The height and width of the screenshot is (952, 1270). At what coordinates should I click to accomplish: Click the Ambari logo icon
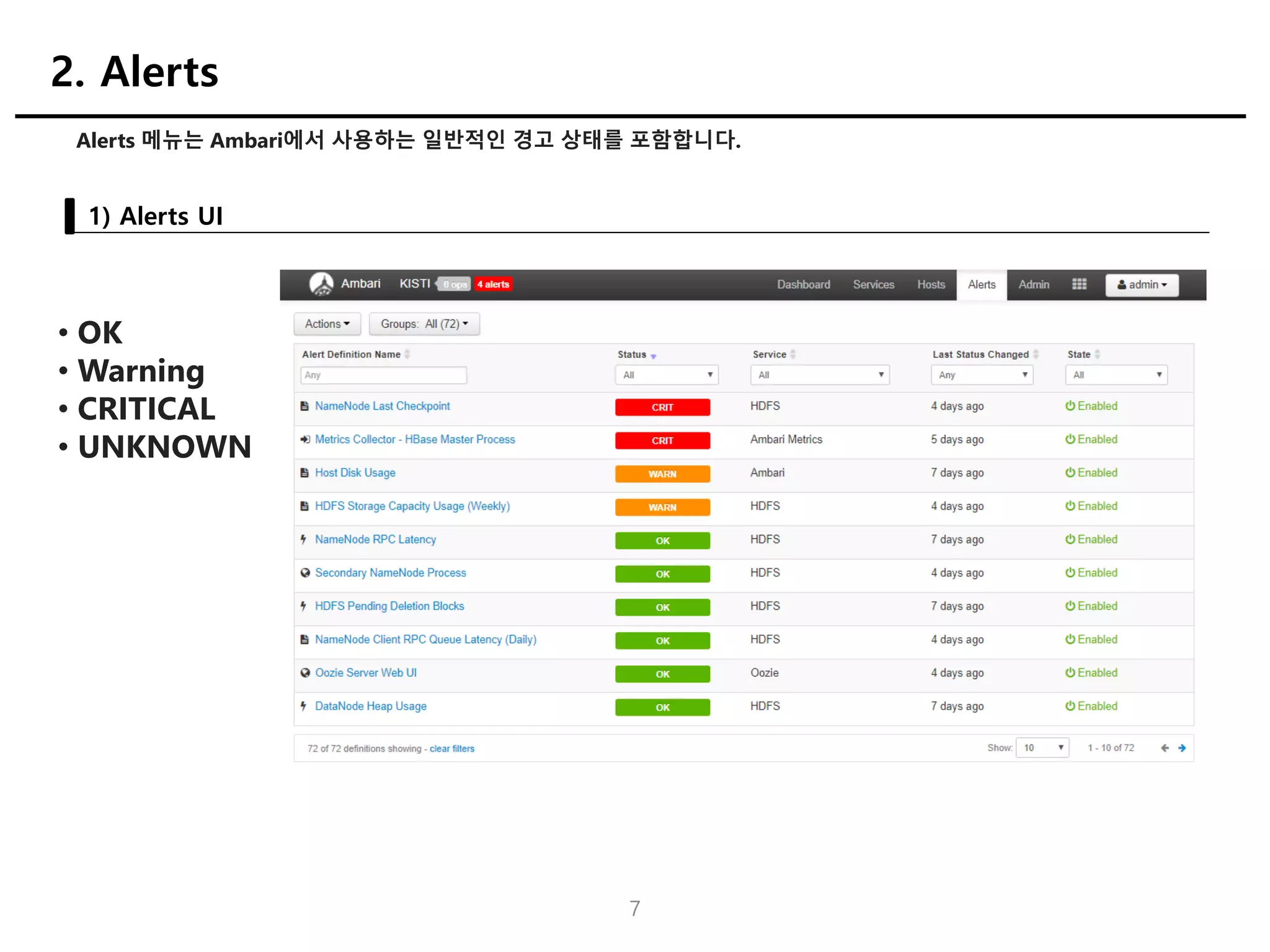click(321, 284)
